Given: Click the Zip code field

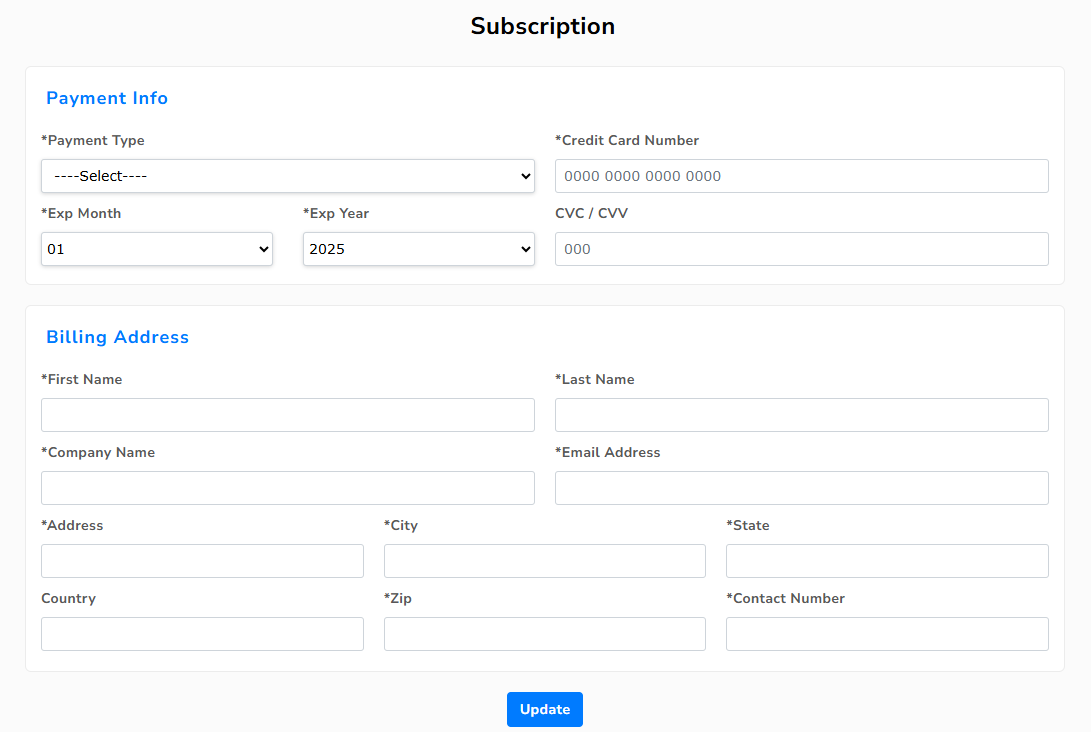Looking at the screenshot, I should point(544,634).
